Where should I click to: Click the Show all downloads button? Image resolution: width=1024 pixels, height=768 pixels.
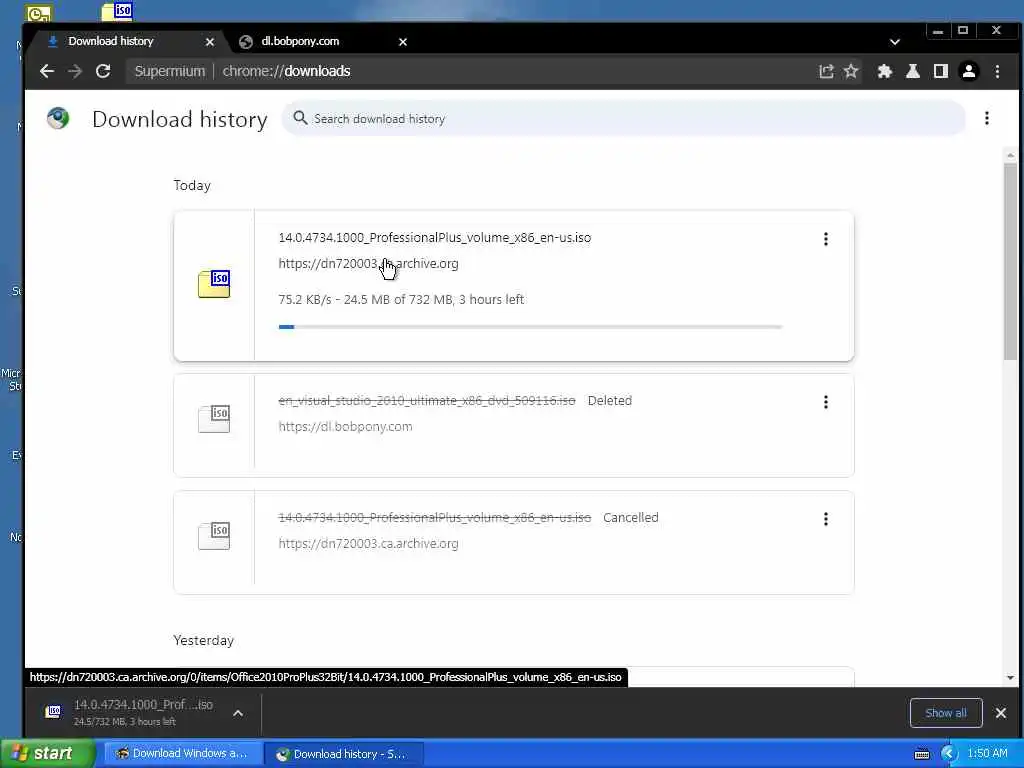click(x=946, y=712)
